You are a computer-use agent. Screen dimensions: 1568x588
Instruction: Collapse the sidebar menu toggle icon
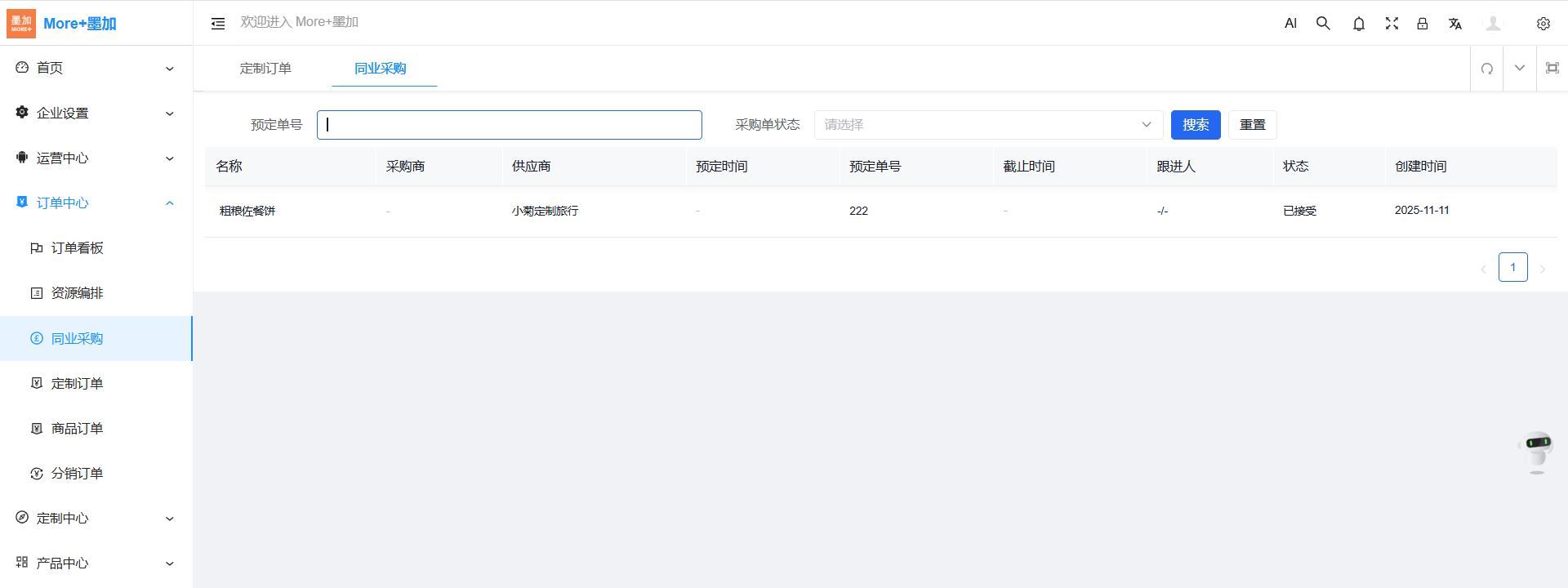click(x=218, y=24)
